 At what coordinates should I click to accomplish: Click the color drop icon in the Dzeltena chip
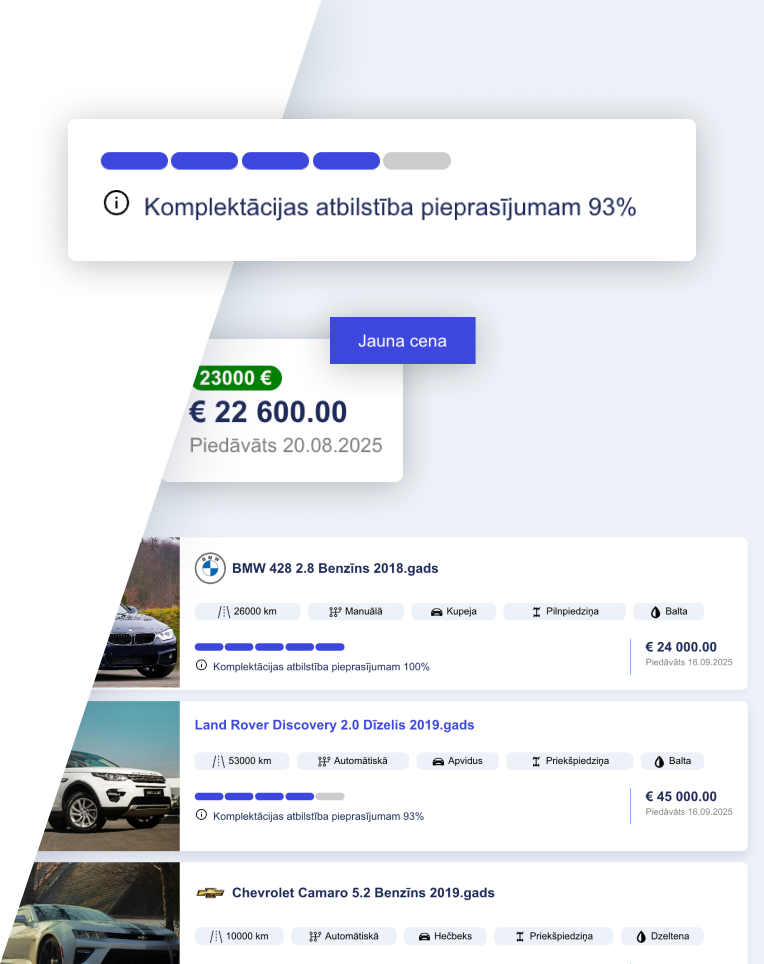pos(641,937)
